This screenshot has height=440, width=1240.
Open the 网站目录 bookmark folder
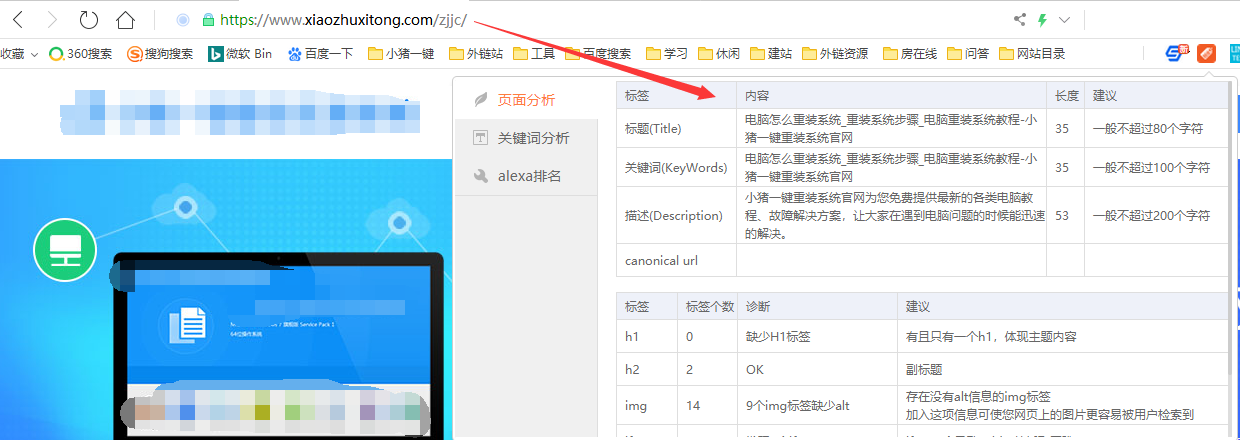tap(1032, 54)
